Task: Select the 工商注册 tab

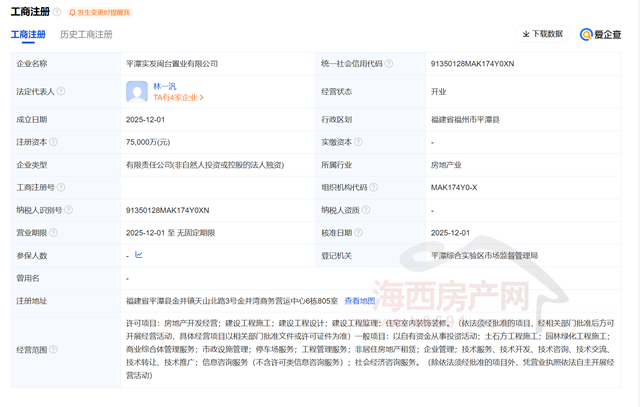Action: (28, 34)
